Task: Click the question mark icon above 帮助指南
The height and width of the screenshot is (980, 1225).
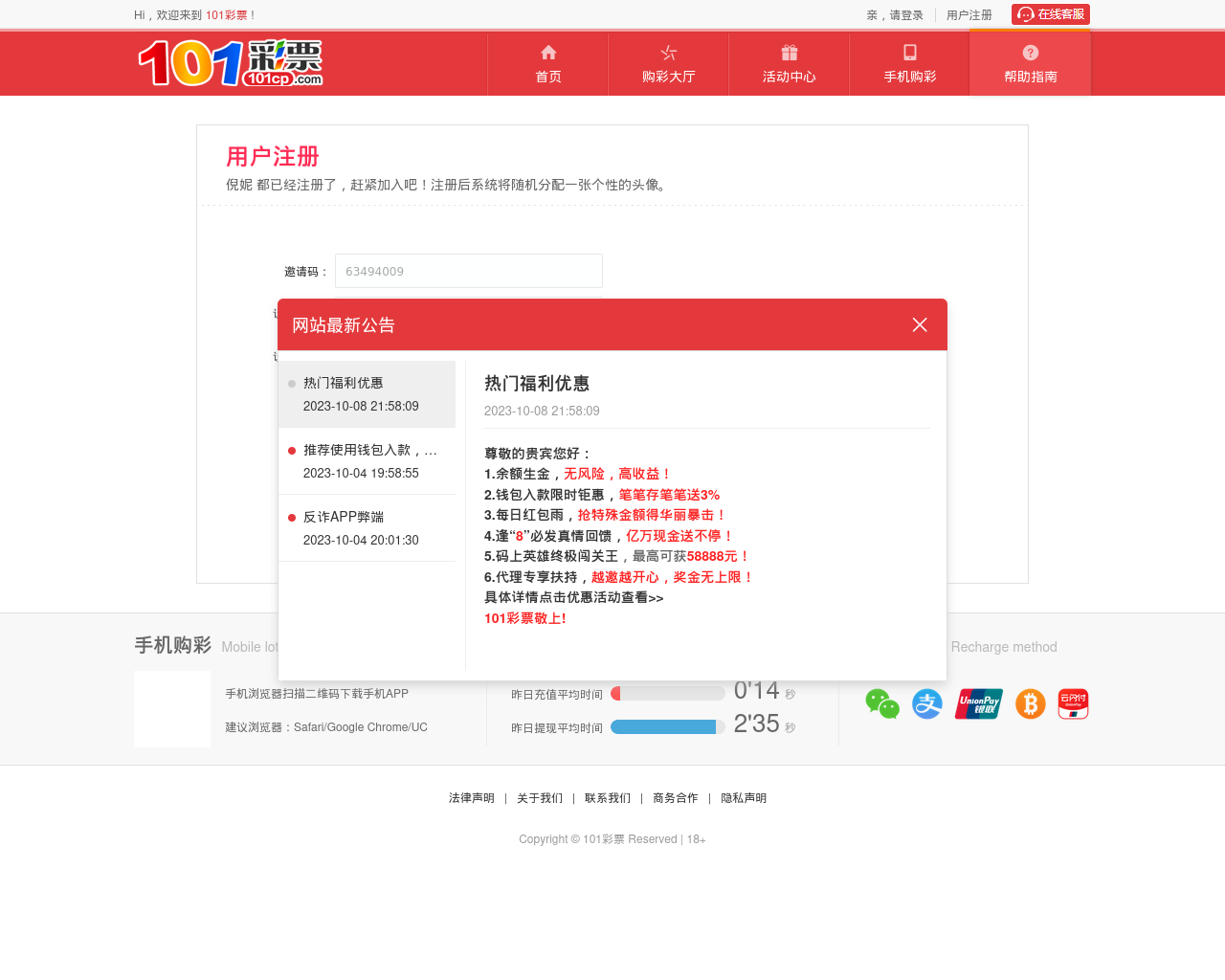Action: click(1031, 53)
